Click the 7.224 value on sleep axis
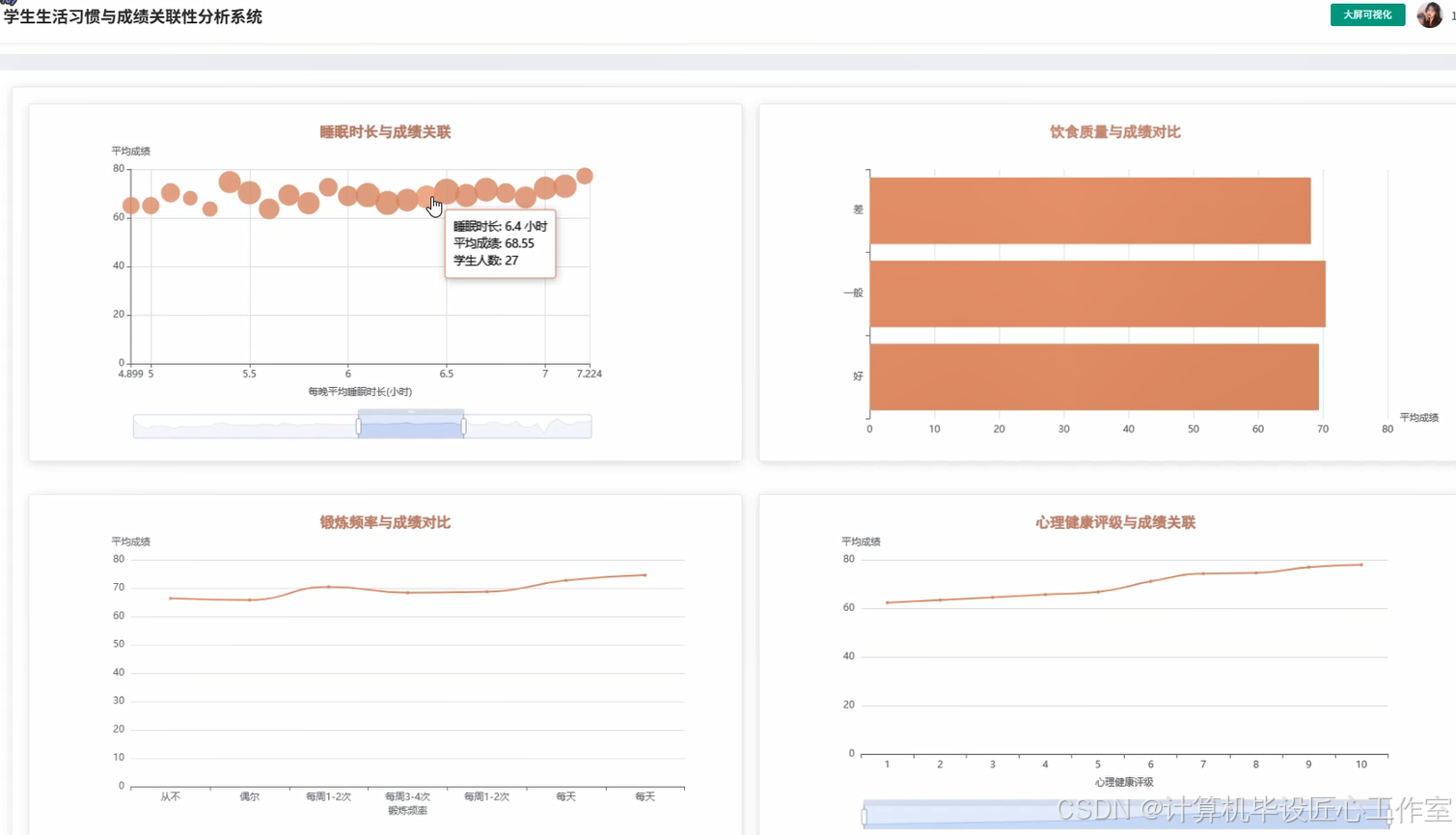Viewport: 1456px width, 835px height. click(x=590, y=374)
